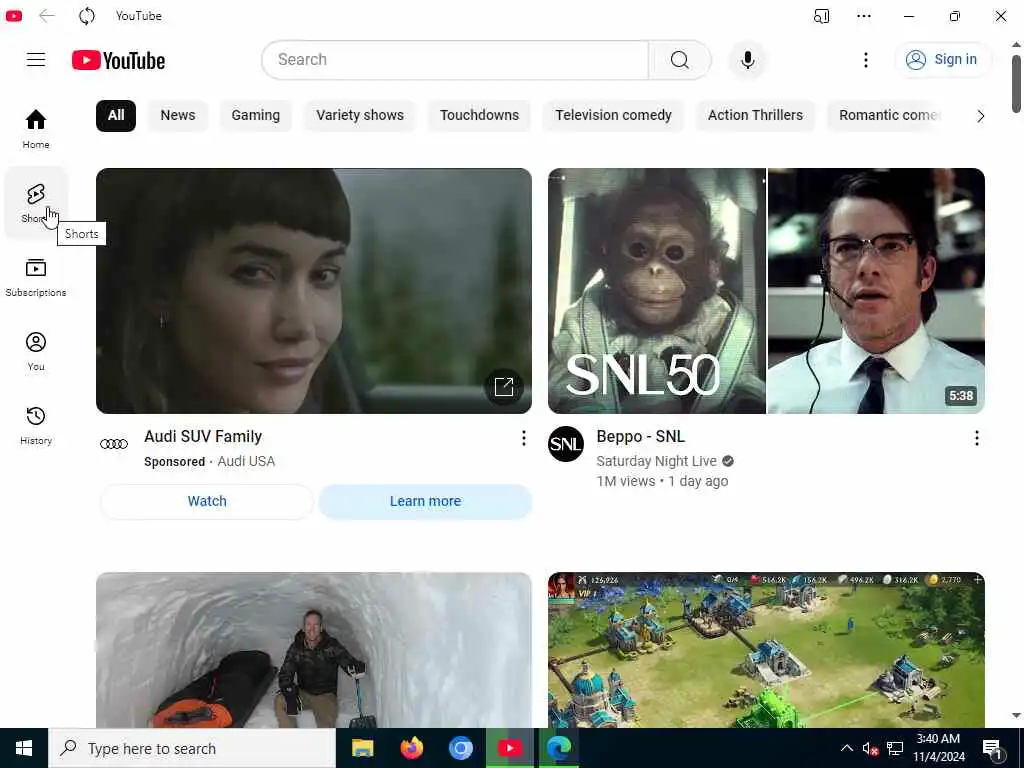
Task: Click the external link icon on the Audi thumbnail
Action: pyautogui.click(x=504, y=387)
